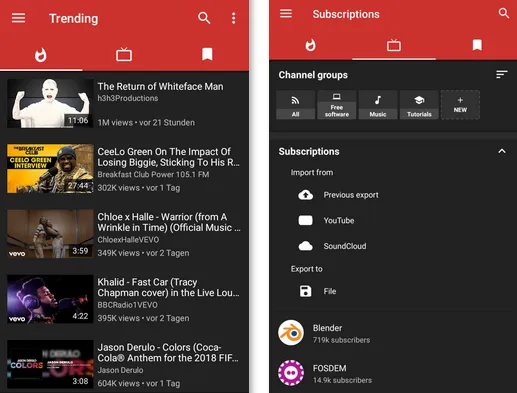The image size is (517, 393).
Task: Open three-dot overflow menu on Trending
Action: pyautogui.click(x=234, y=18)
